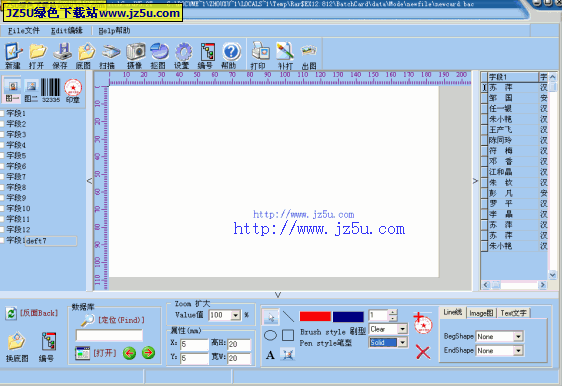Toggle the 字段10 checkbox
562x386 pixels.
[x=2, y=209]
